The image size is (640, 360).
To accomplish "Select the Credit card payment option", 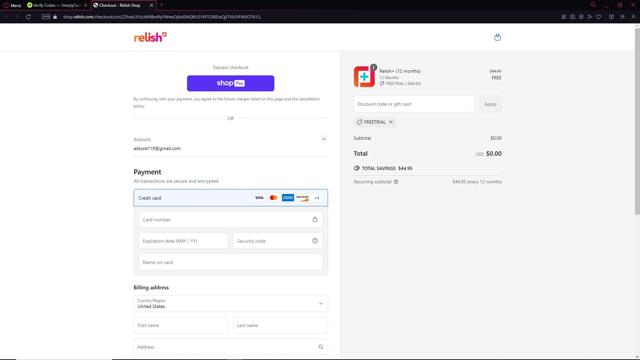I will (x=231, y=198).
